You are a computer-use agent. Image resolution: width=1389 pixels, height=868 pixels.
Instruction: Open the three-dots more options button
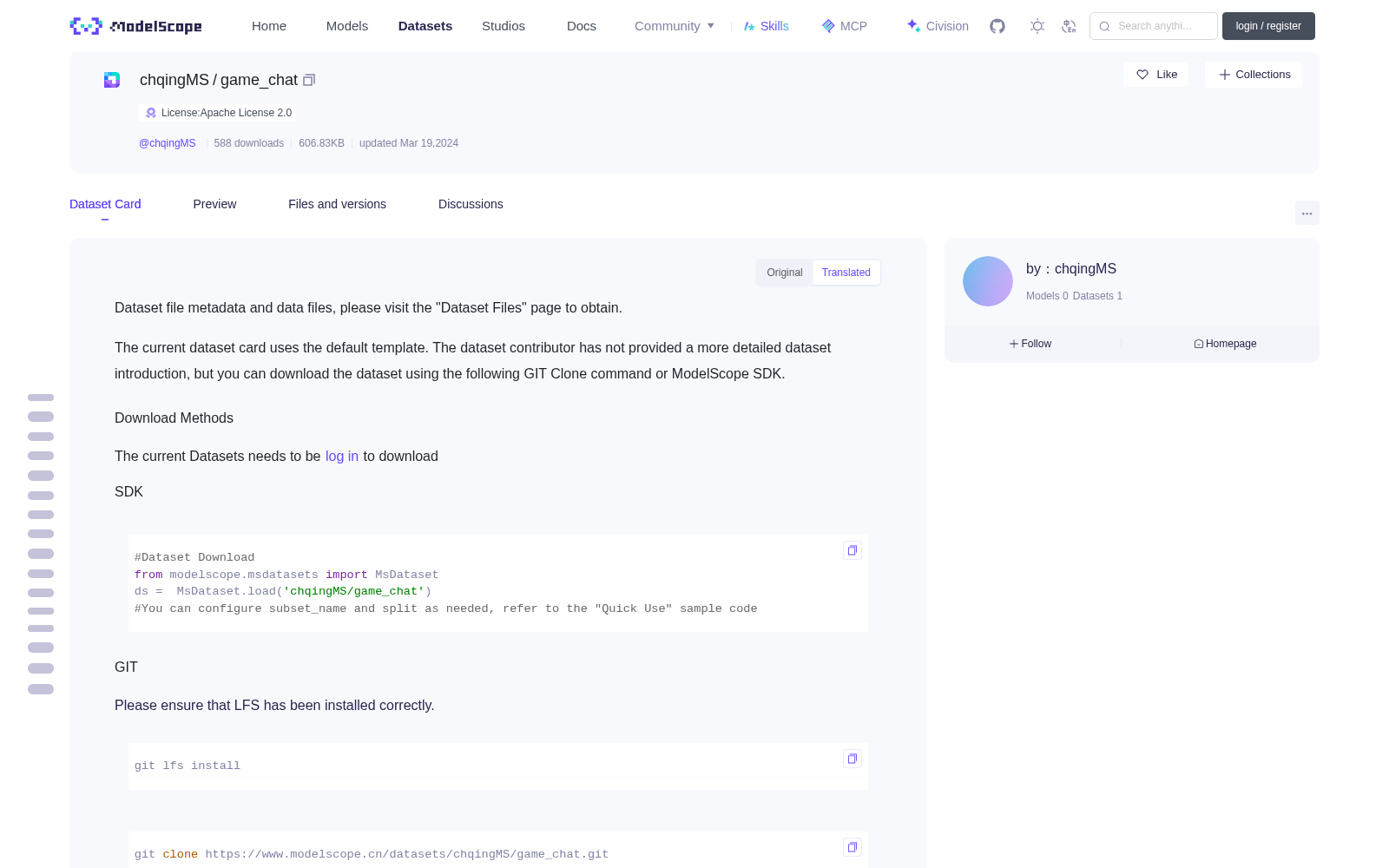[x=1307, y=213]
